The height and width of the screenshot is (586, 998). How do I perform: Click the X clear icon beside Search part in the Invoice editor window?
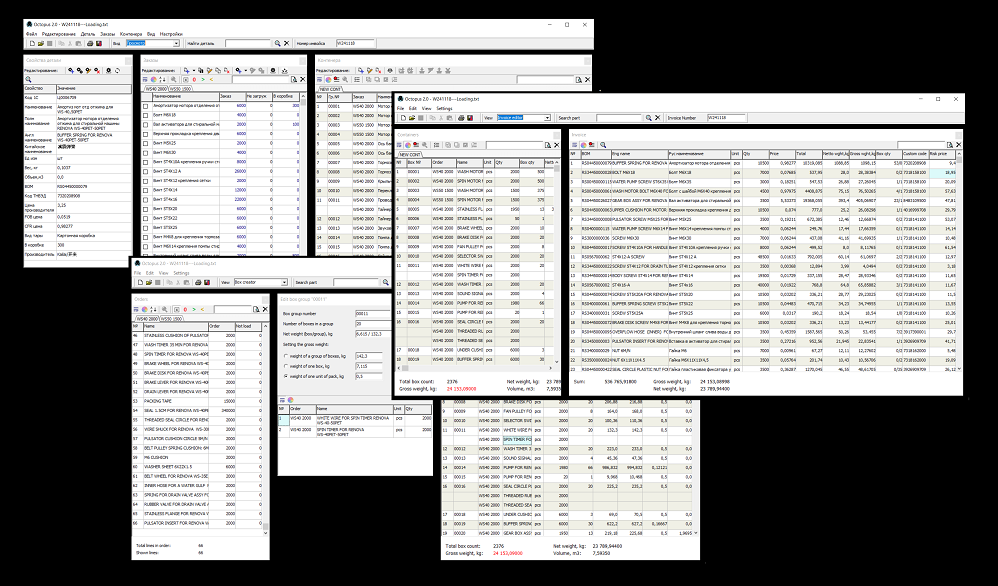click(x=657, y=118)
